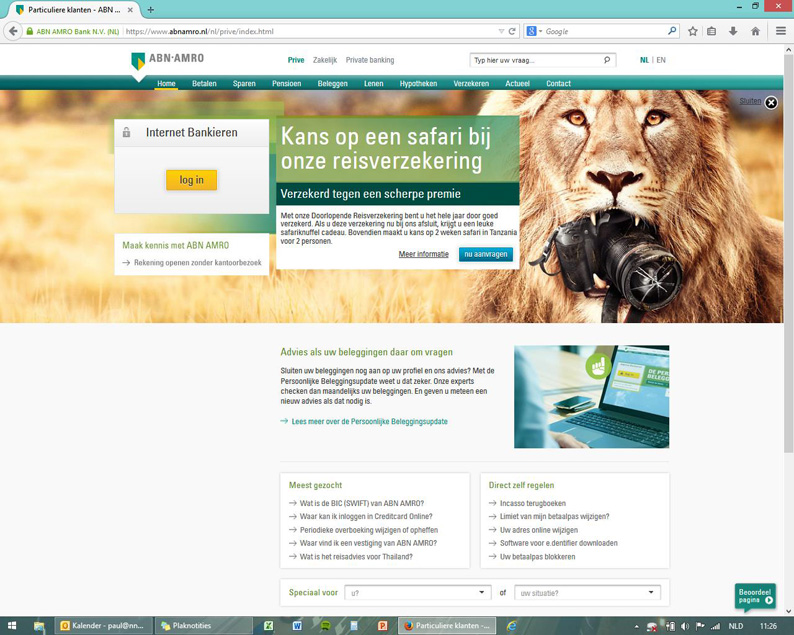Screen dimensions: 794x635
Task: Open 'Incasso terugboeken' link
Action: (x=533, y=503)
